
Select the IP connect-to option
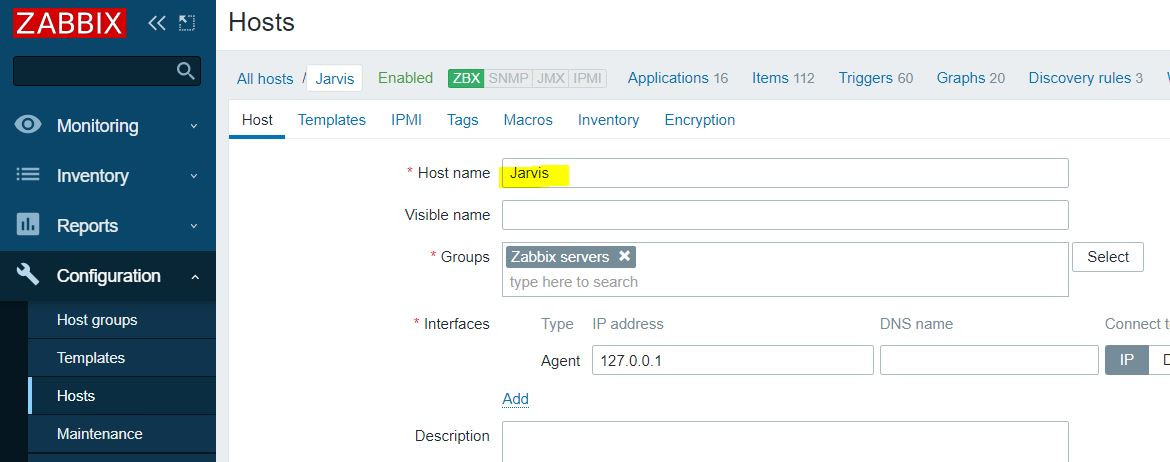tap(1126, 360)
